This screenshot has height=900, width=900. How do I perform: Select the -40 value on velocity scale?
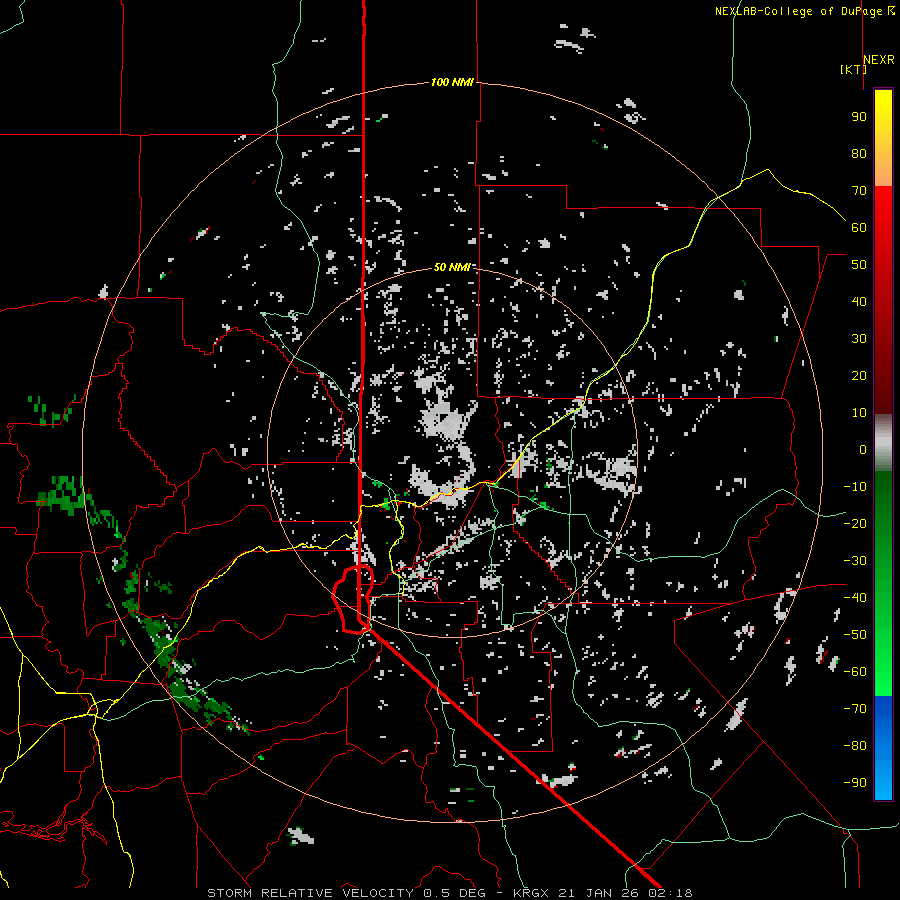tap(855, 598)
